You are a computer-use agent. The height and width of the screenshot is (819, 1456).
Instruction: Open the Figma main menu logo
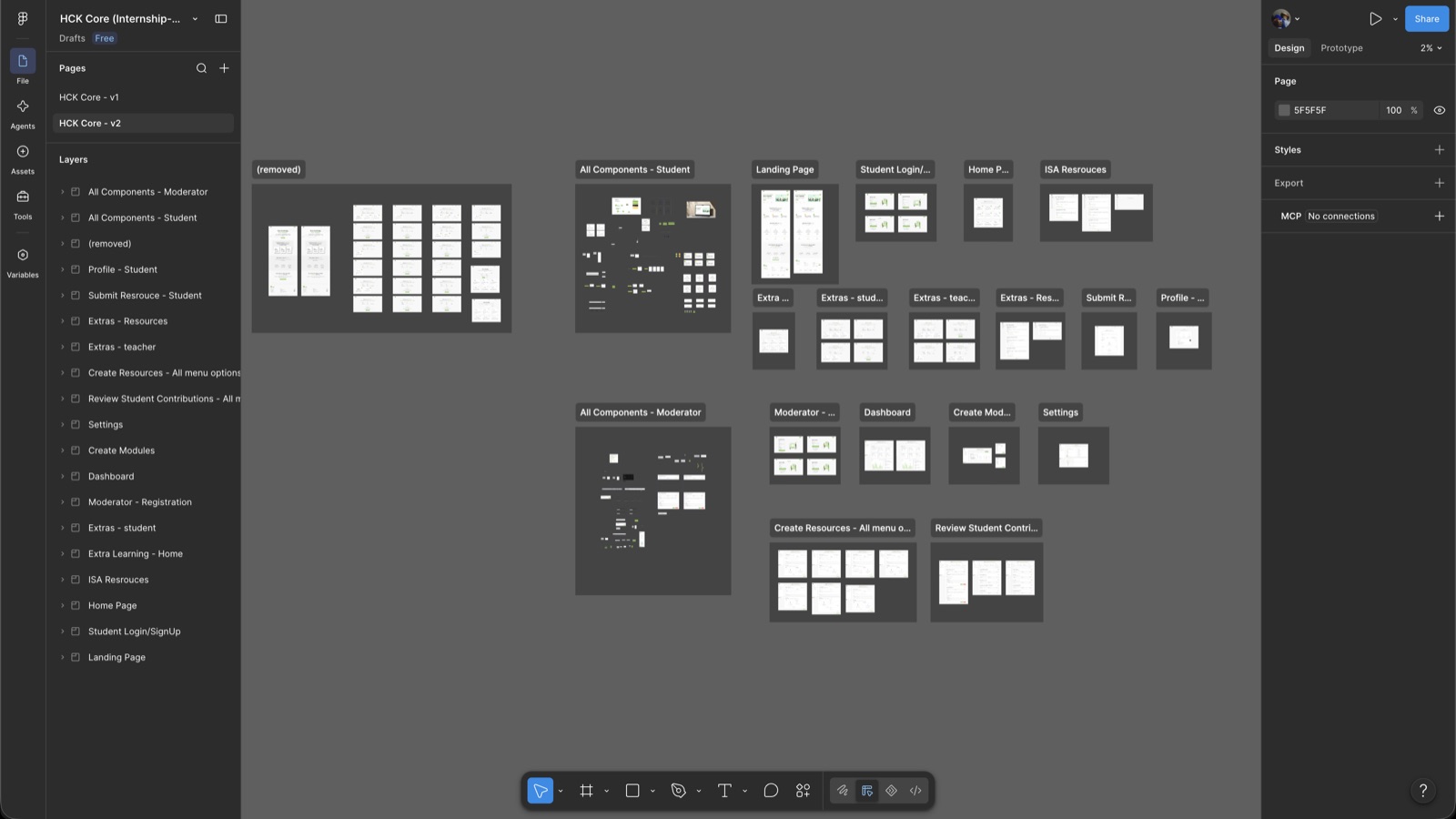pyautogui.click(x=23, y=18)
